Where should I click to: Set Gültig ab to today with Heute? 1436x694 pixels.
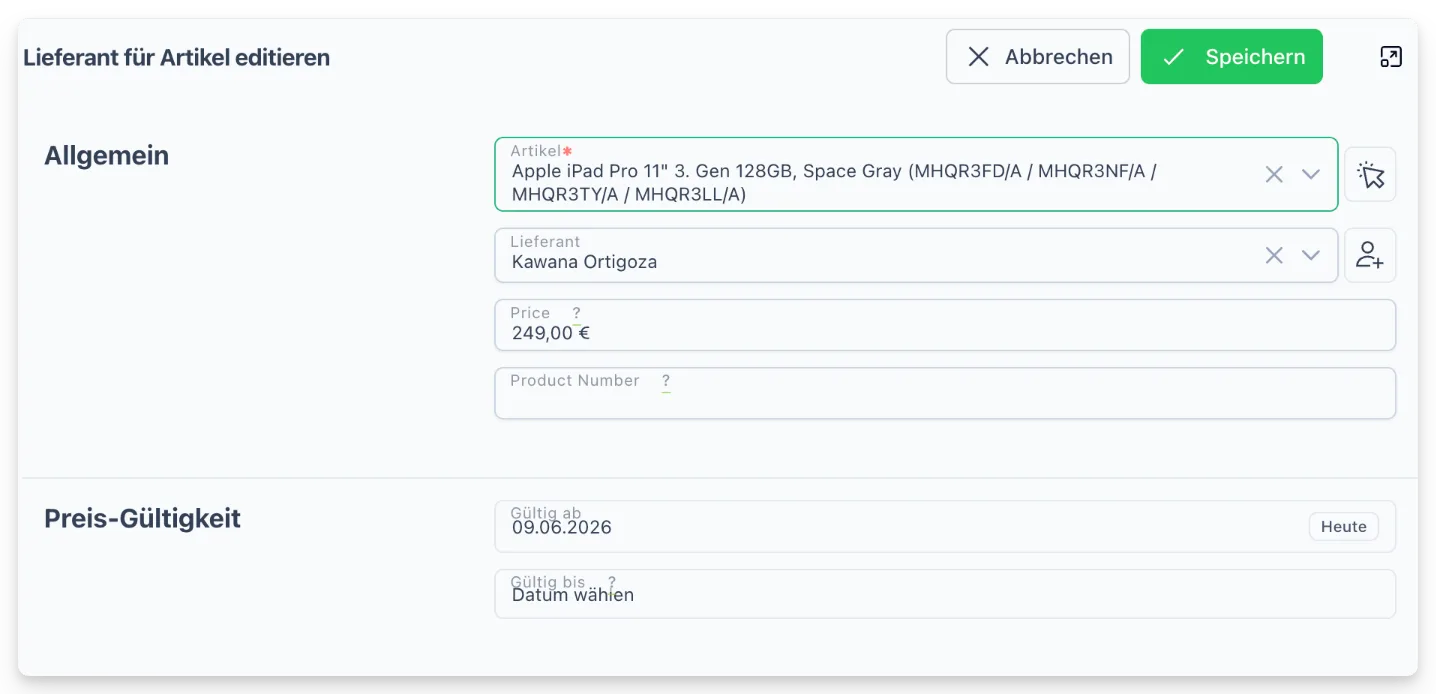tap(1344, 527)
